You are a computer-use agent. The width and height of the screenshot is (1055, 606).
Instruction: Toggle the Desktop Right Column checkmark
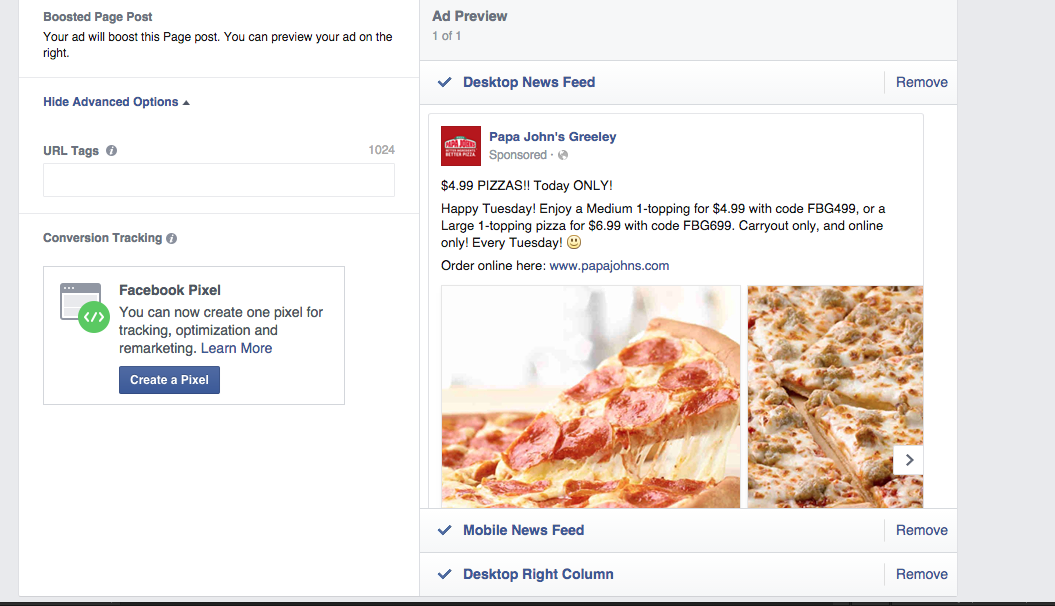tap(445, 575)
